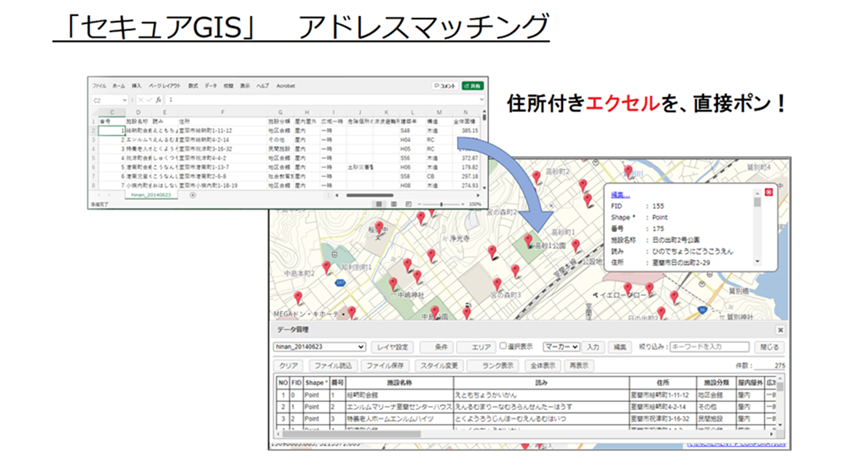Click the red pin on 高砂1公園
The height and width of the screenshot is (467, 853).
point(528,241)
